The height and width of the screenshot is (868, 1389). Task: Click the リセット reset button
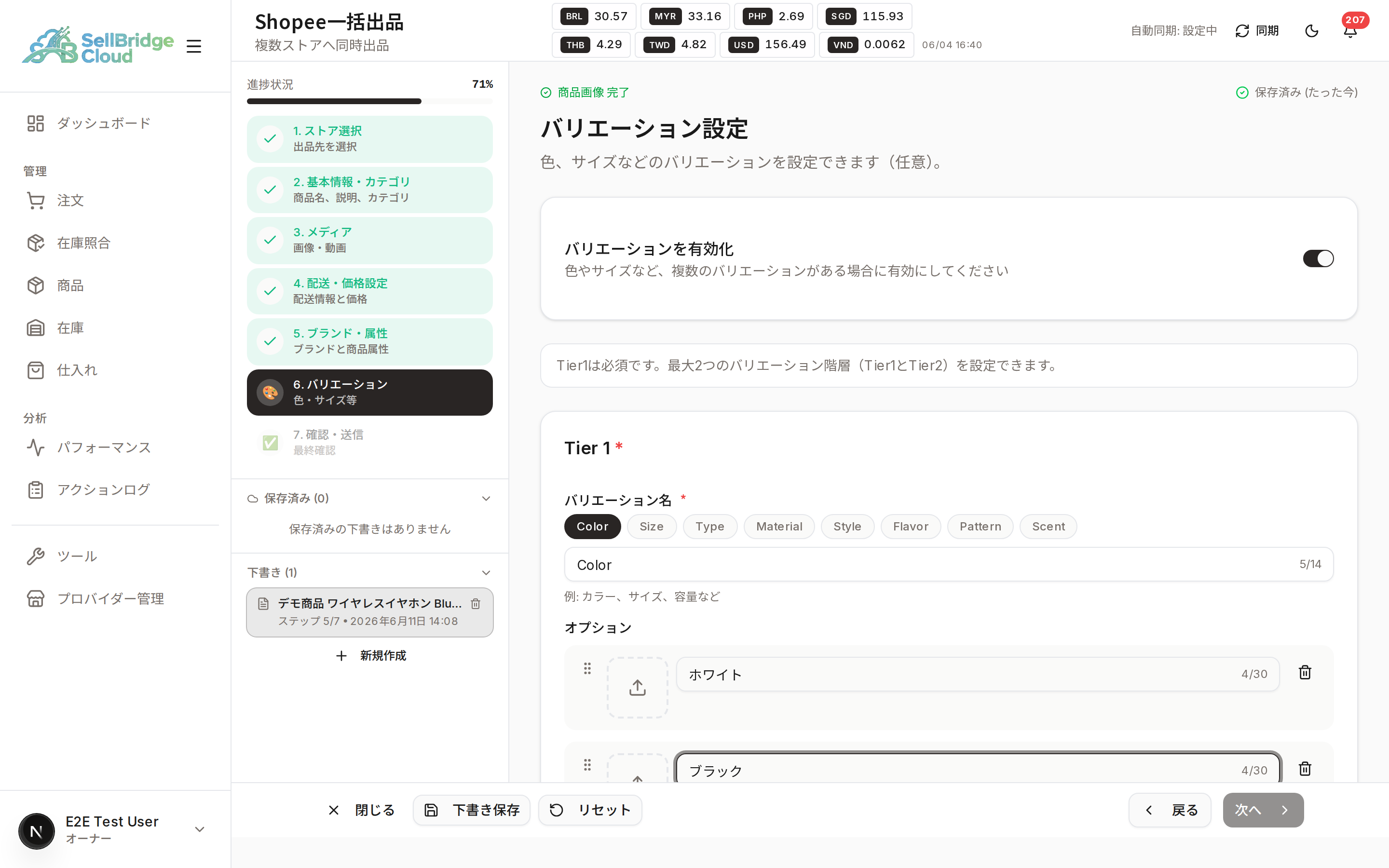tap(590, 810)
